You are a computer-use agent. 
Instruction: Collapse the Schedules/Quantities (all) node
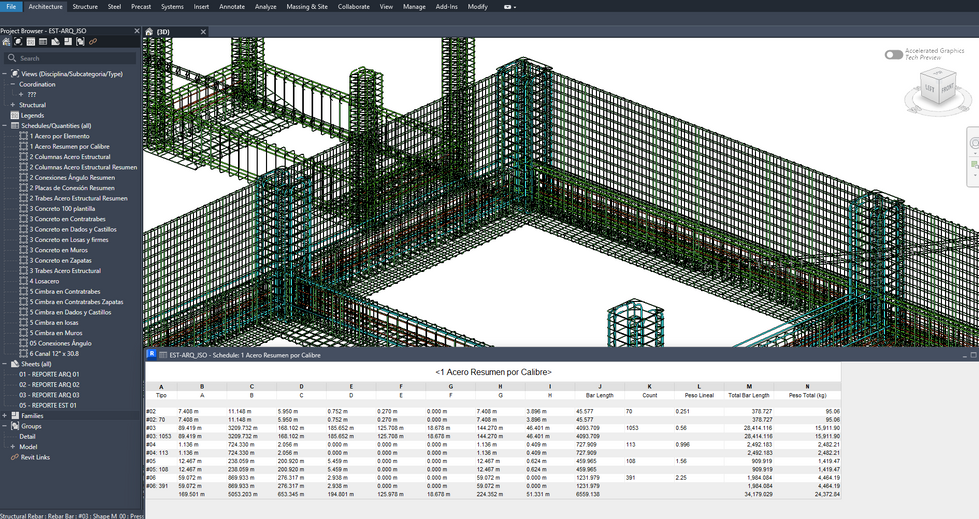point(4,126)
